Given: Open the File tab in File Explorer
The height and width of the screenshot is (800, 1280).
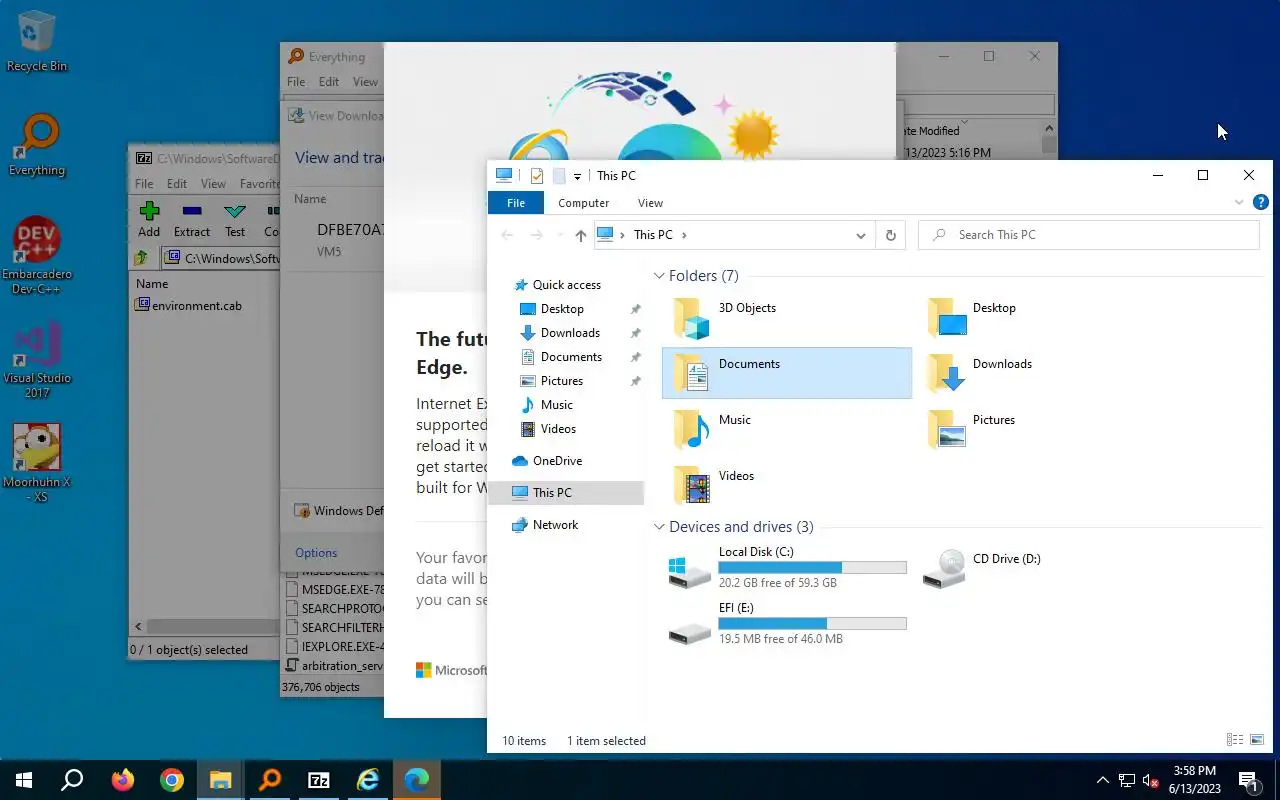Looking at the screenshot, I should (516, 203).
